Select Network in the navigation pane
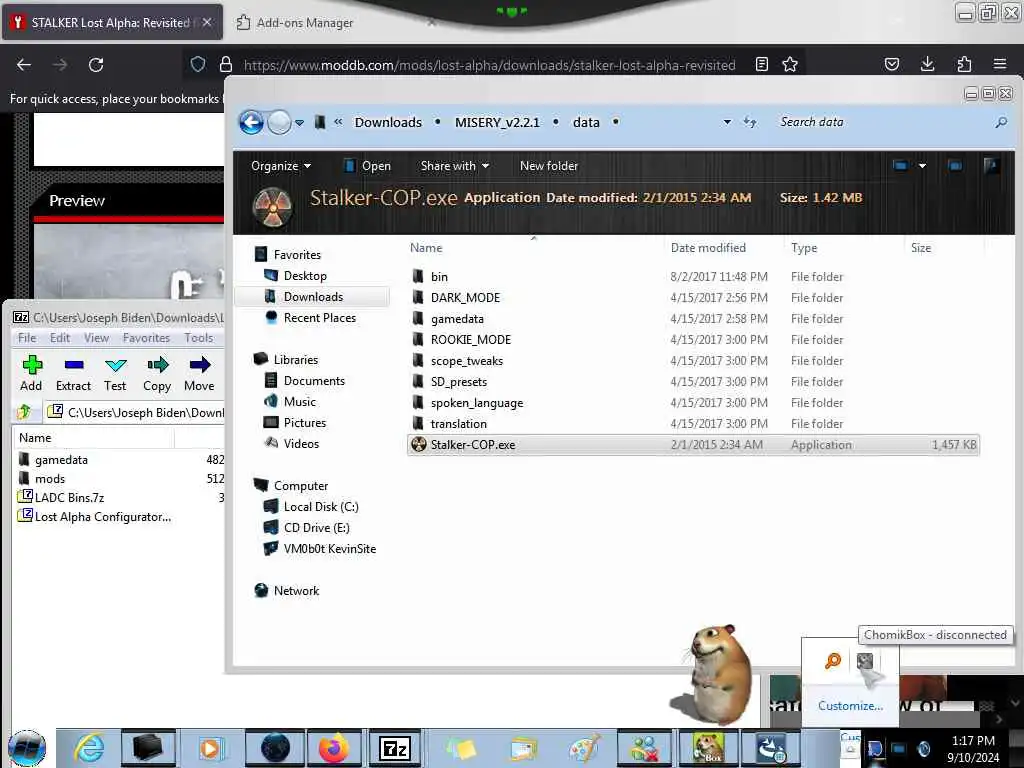Screen dimensions: 1024x768 click(x=296, y=590)
